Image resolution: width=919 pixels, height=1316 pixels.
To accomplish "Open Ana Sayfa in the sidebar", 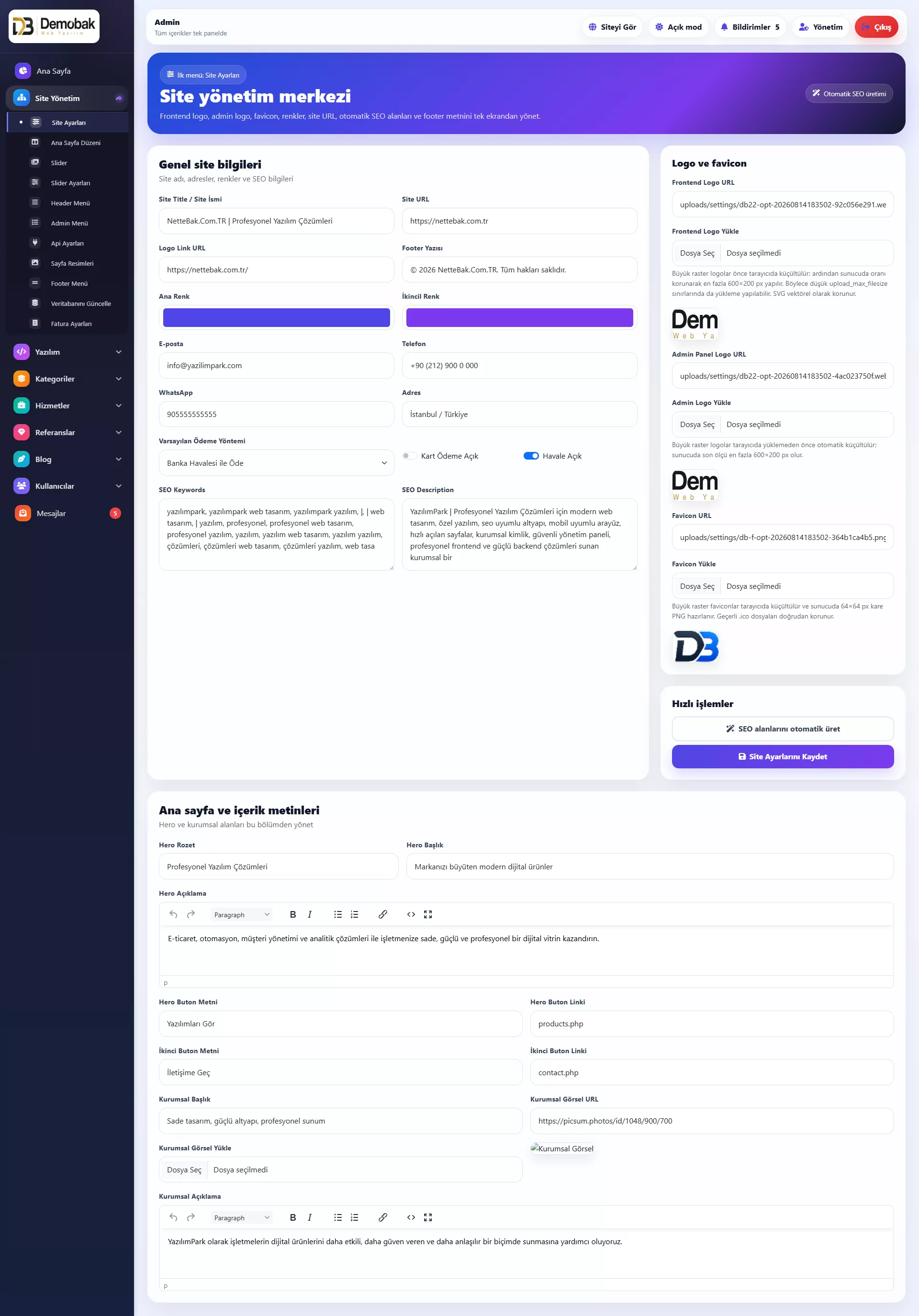I will (67, 71).
